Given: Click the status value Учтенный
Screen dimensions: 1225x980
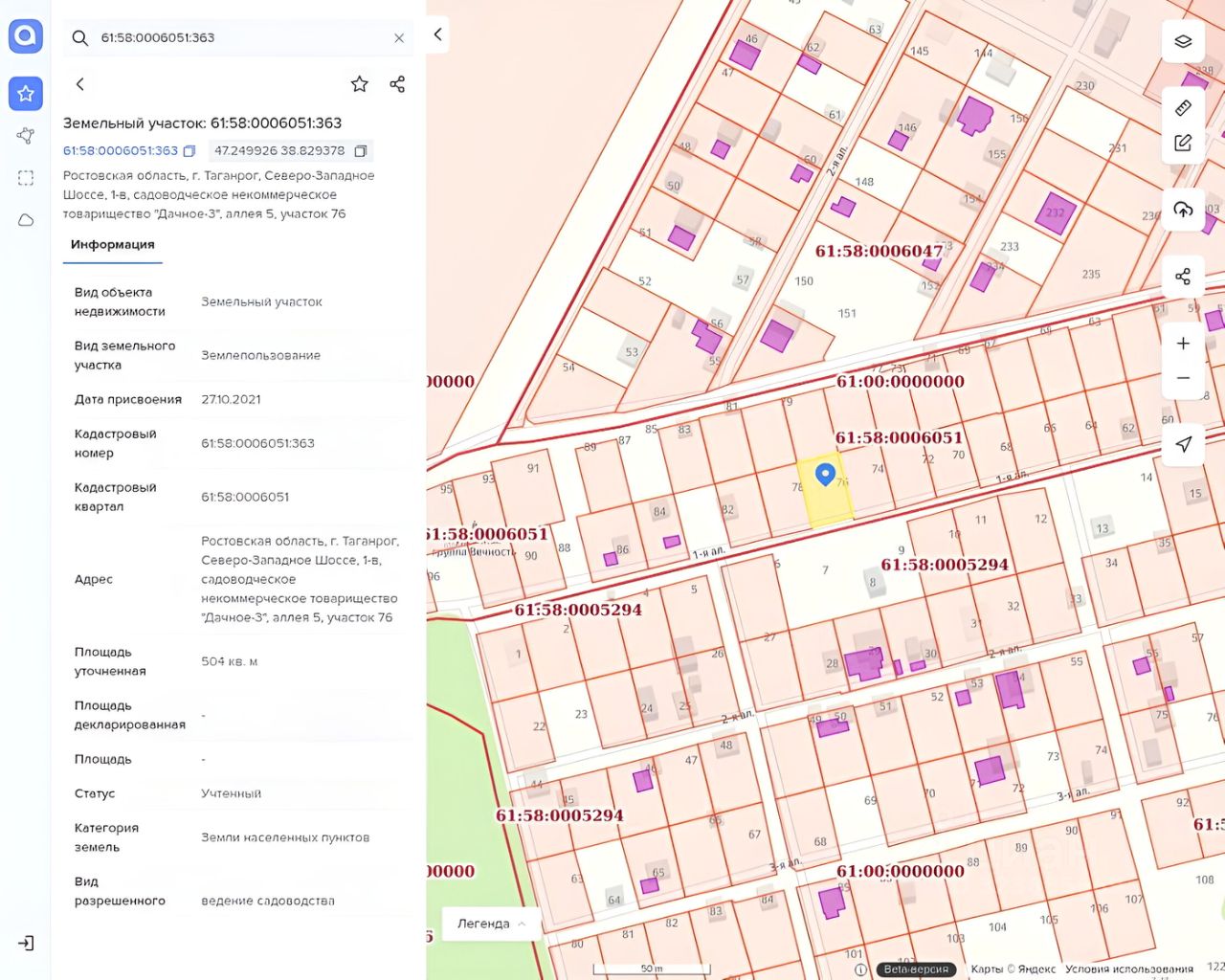Looking at the screenshot, I should [x=232, y=794].
